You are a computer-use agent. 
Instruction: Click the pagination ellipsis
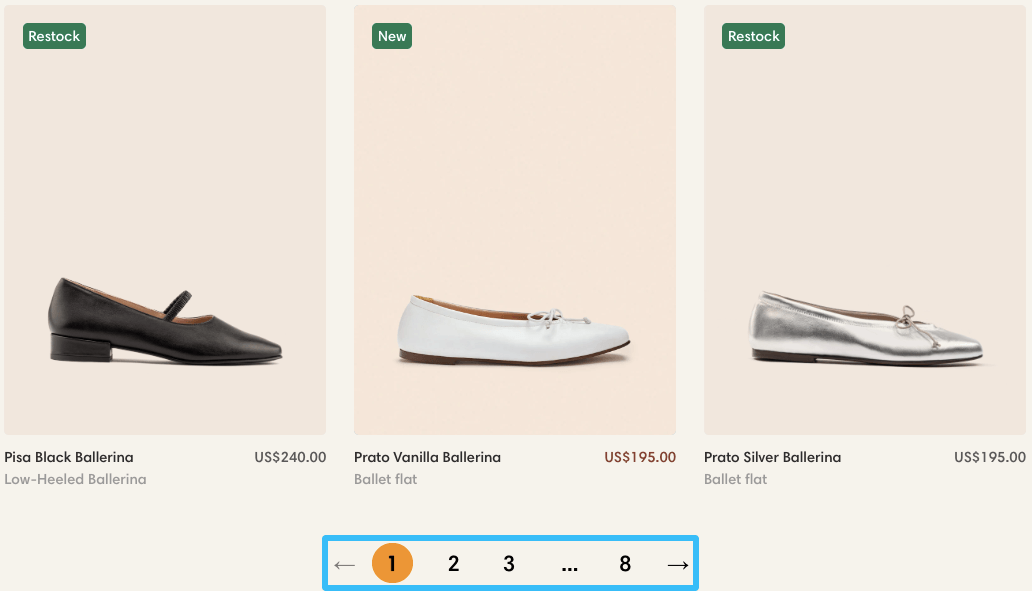(570, 563)
